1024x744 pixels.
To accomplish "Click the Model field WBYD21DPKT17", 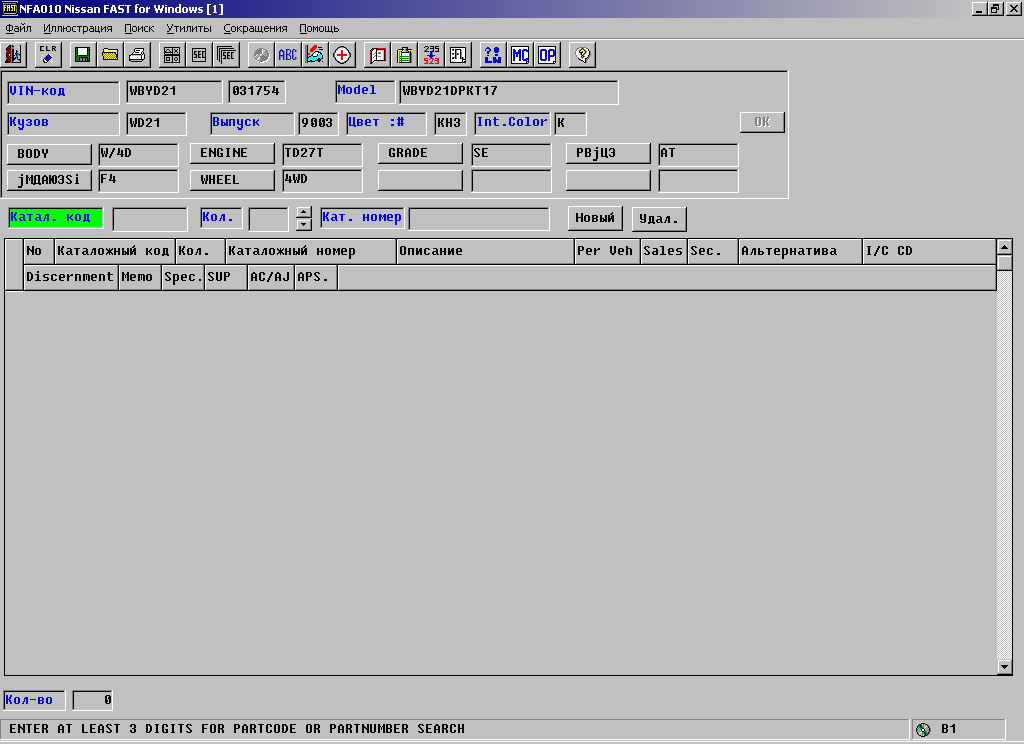I will [x=509, y=92].
